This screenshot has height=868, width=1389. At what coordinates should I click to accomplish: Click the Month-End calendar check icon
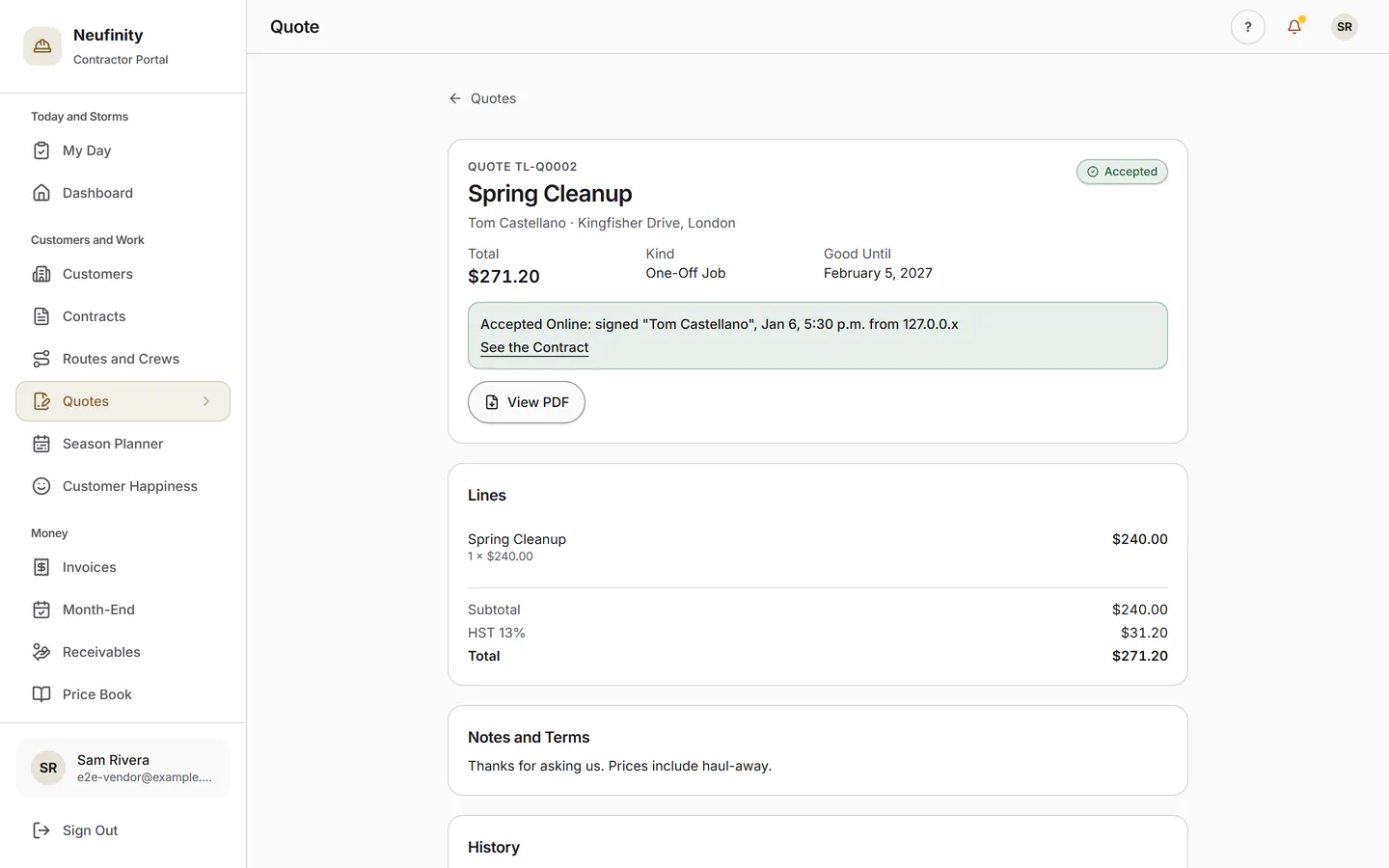(41, 610)
